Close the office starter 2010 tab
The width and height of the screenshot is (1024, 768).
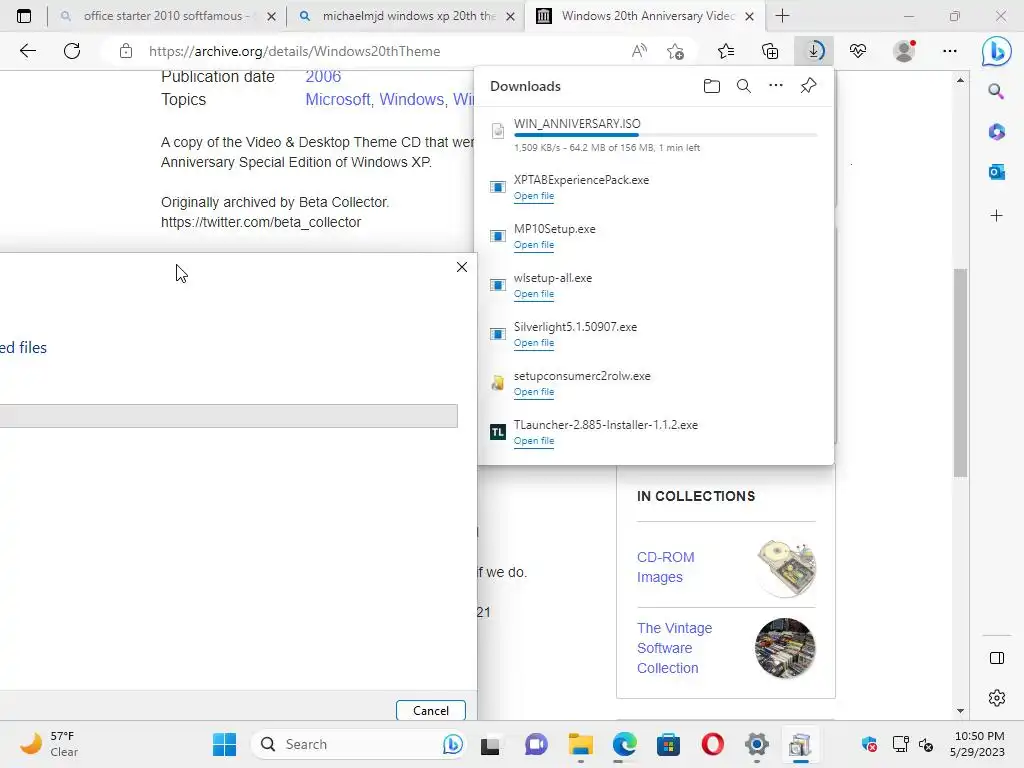pyautogui.click(x=272, y=16)
